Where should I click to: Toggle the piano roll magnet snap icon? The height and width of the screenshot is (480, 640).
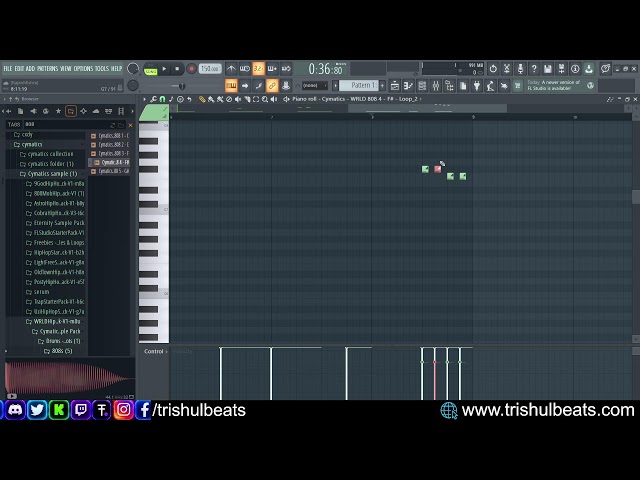(x=162, y=99)
